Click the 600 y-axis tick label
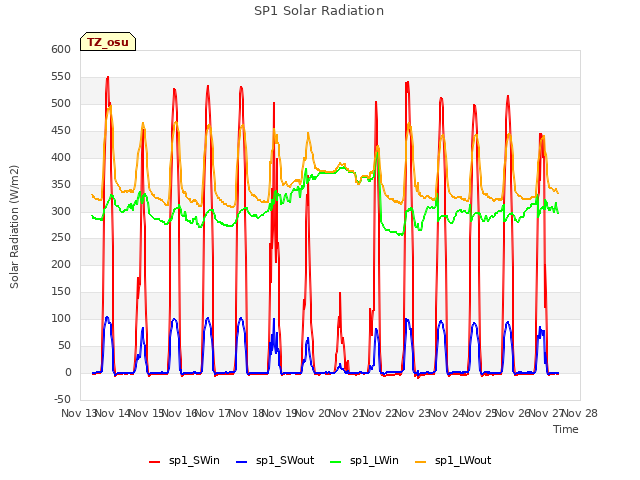Viewport: 640px width, 480px height. (61, 49)
